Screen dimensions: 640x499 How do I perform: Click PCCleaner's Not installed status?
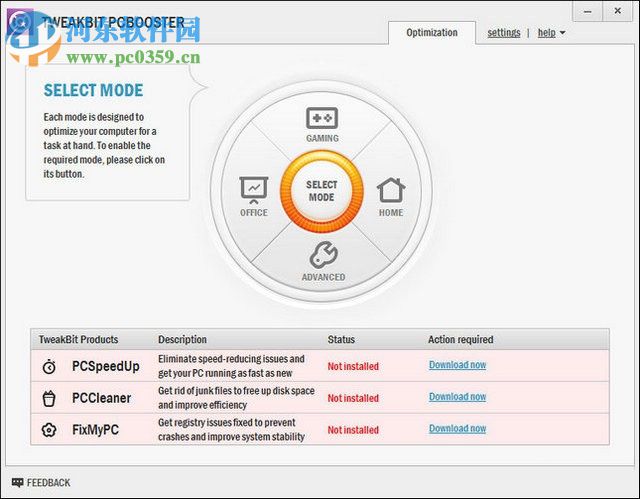tap(353, 398)
